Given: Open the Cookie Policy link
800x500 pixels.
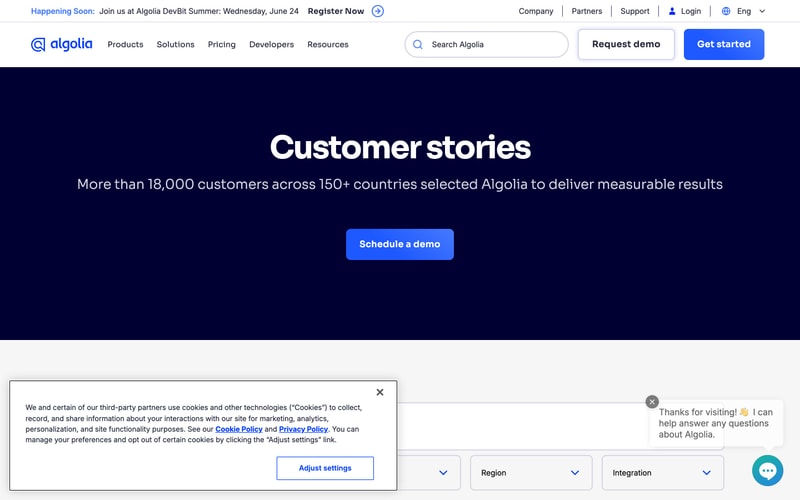Looking at the screenshot, I should click(239, 429).
